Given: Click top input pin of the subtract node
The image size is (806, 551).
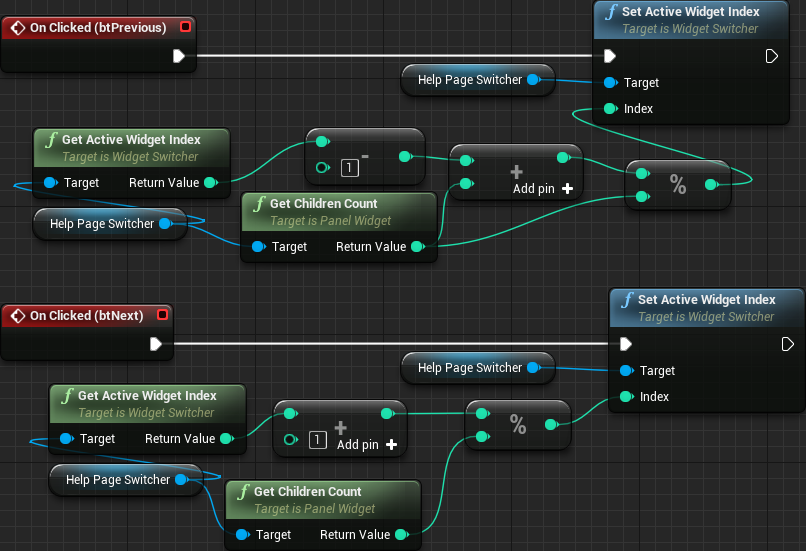Looking at the screenshot, I should tap(322, 141).
